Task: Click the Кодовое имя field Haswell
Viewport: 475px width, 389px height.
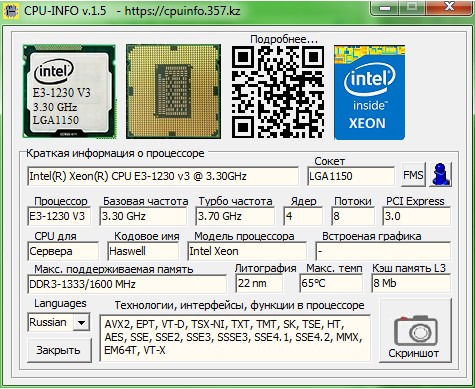Action: tap(143, 251)
